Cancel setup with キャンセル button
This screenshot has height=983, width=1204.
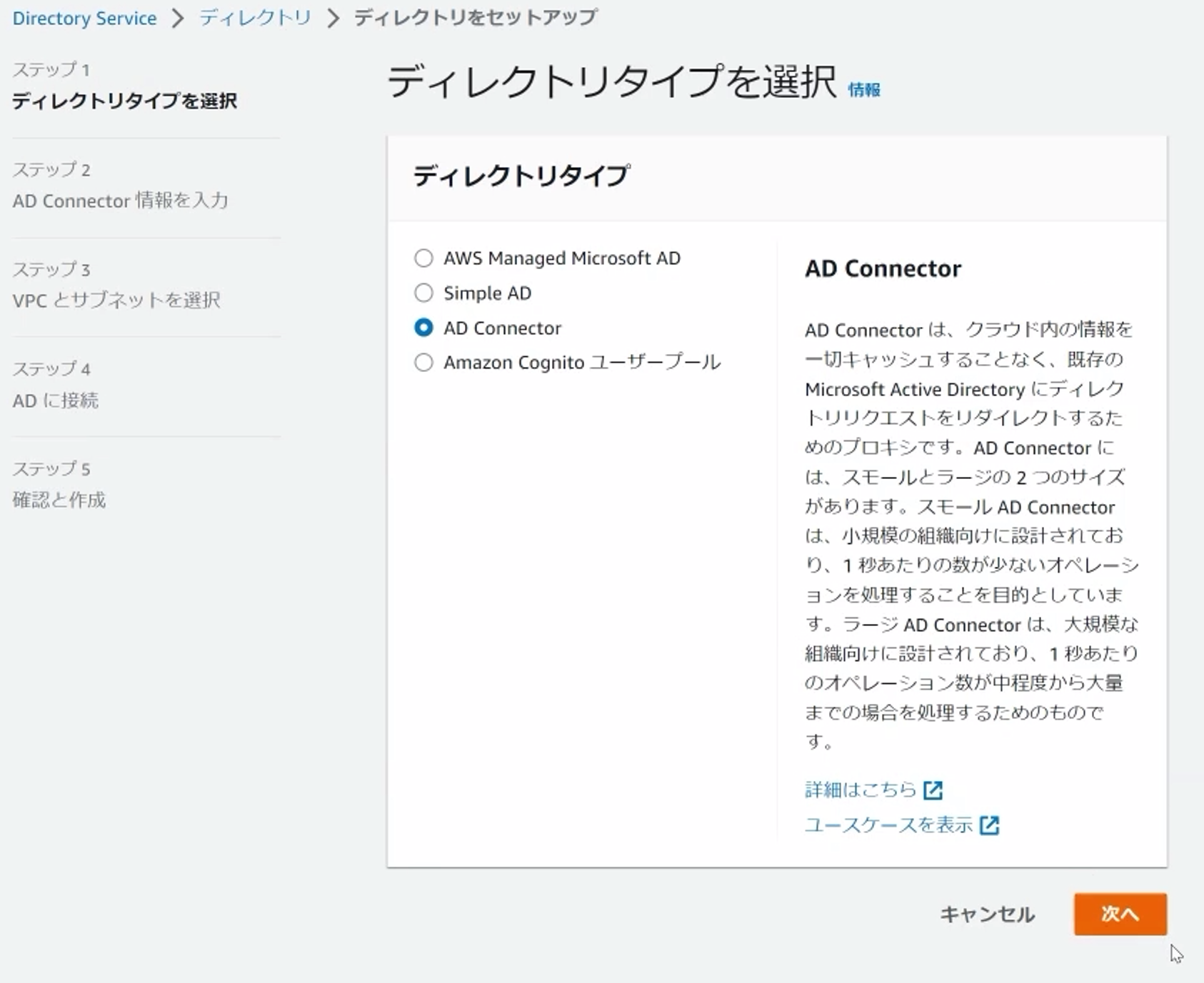point(987,914)
